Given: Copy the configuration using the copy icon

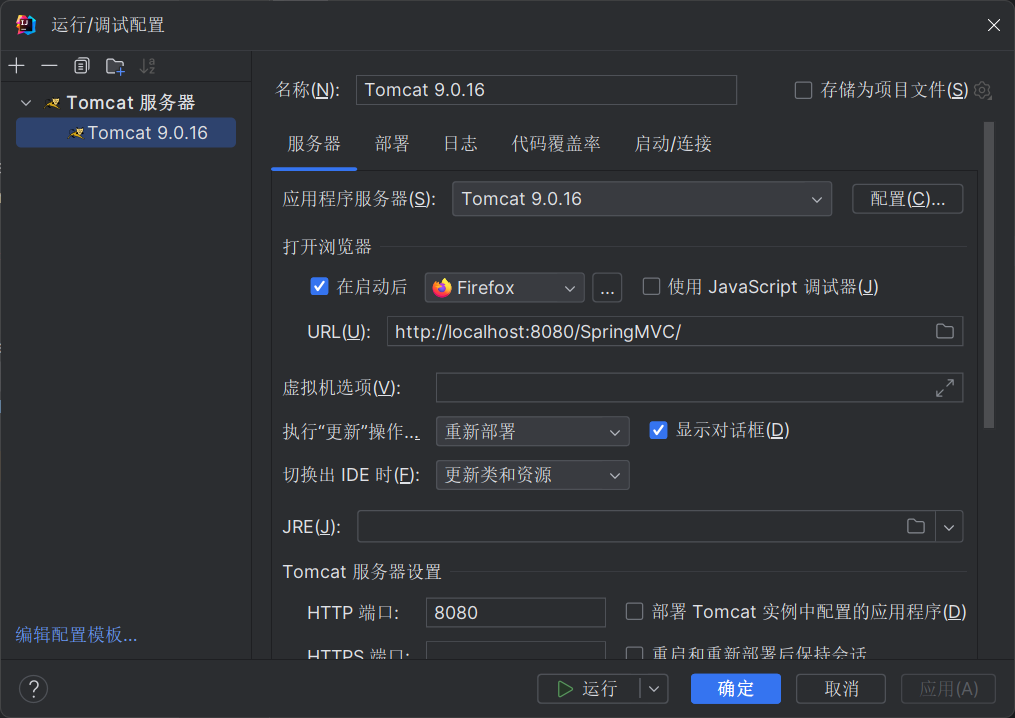Looking at the screenshot, I should click(x=82, y=65).
